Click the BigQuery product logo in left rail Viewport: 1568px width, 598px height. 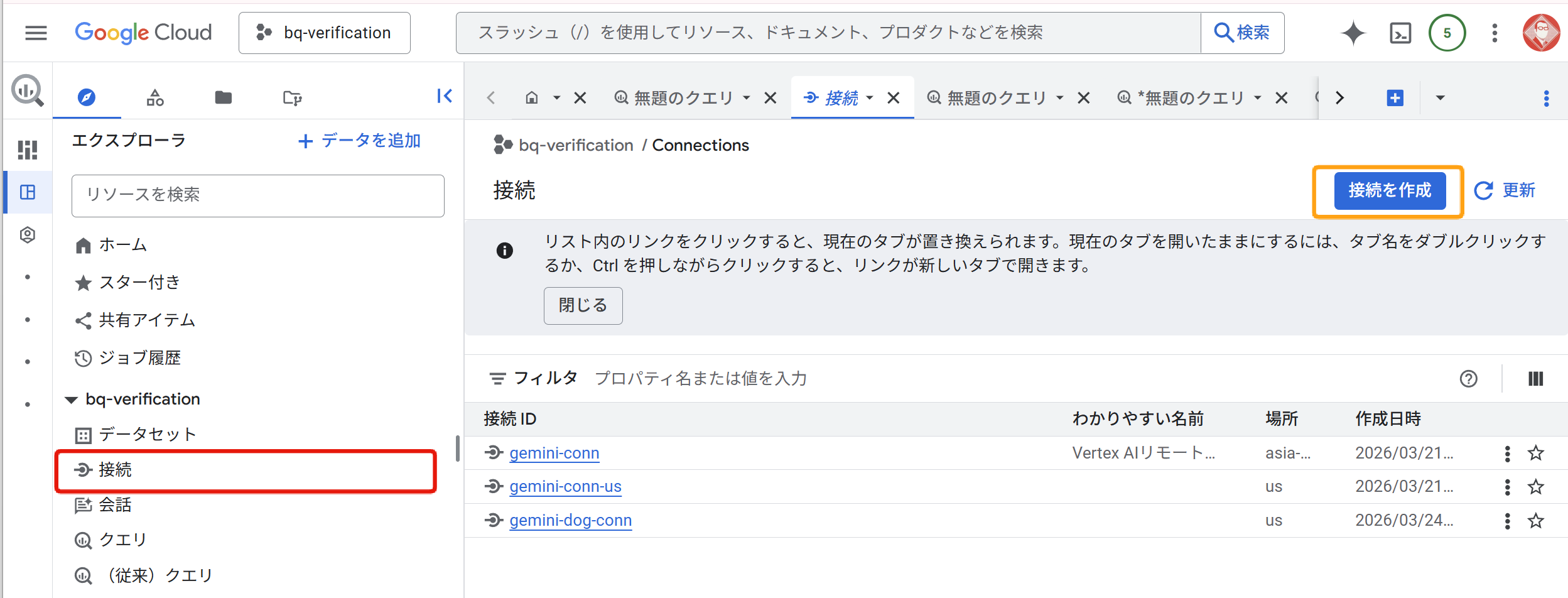point(27,90)
